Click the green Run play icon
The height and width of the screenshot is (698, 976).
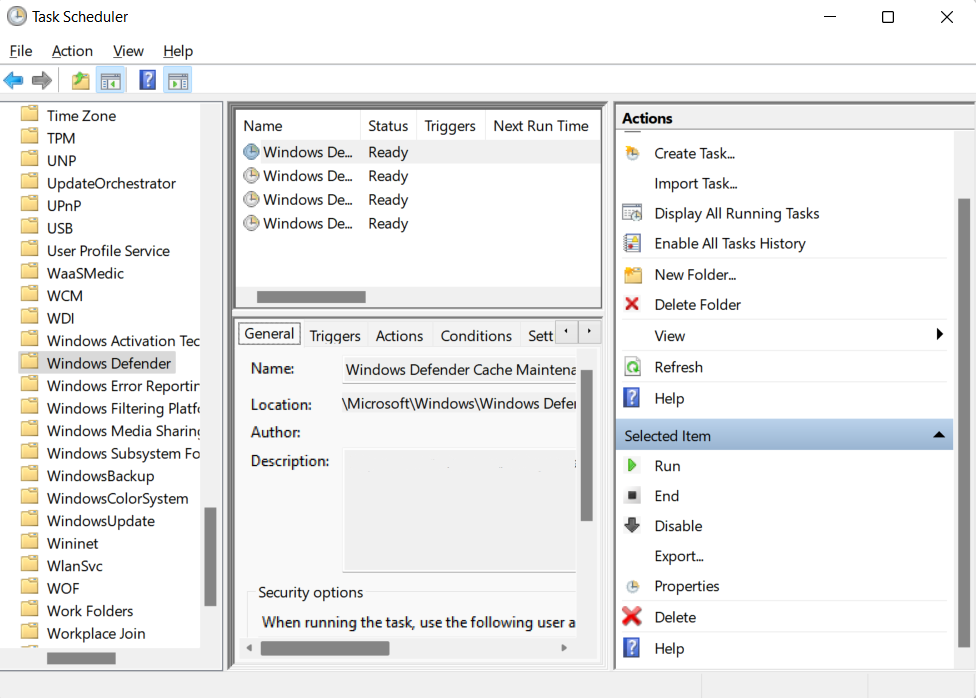click(x=632, y=465)
